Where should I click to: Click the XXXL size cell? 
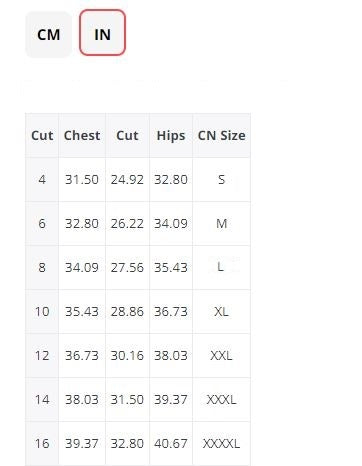coord(222,400)
